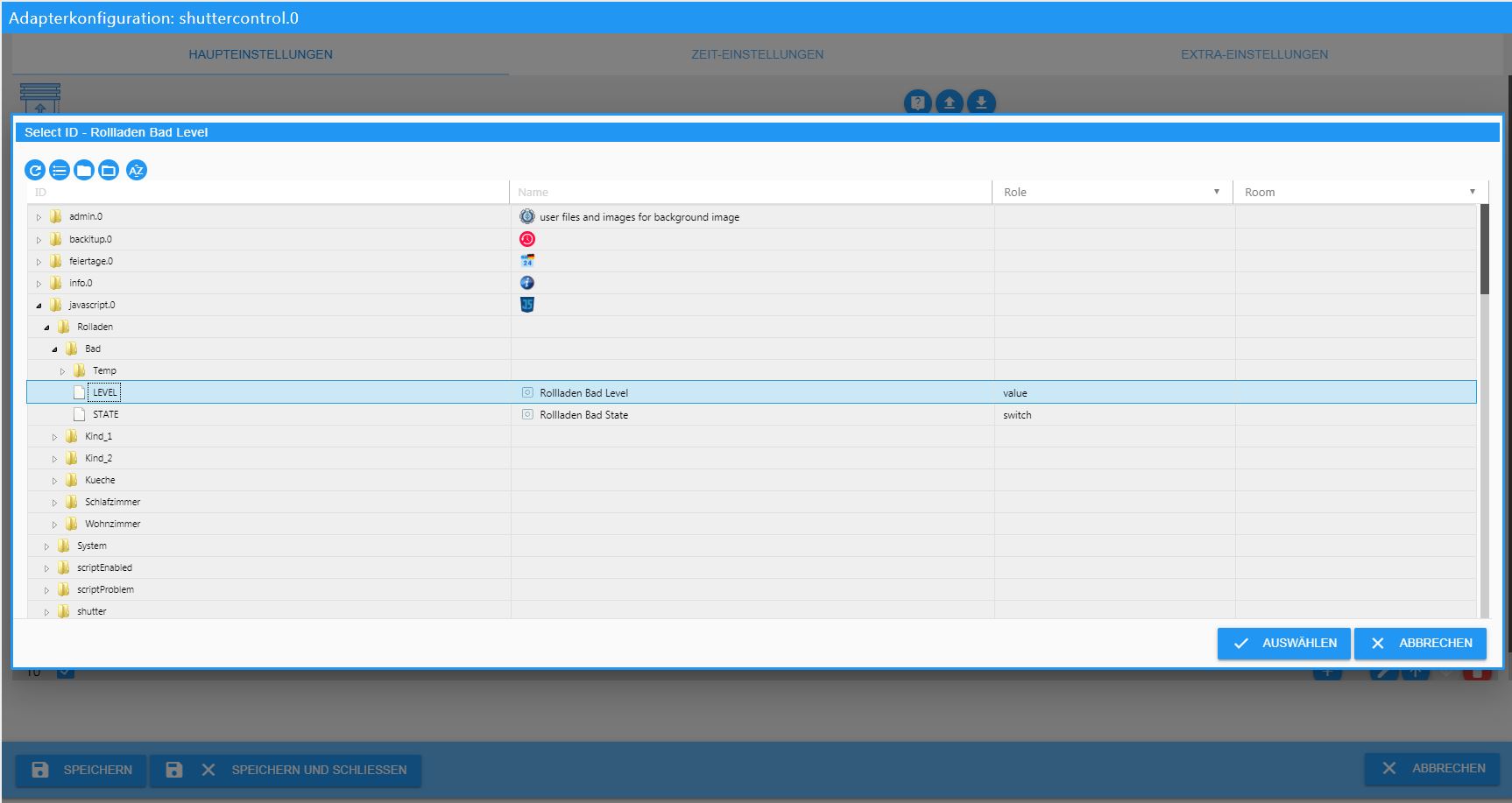
Task: Select the Wohnzimmer tree row label
Action: pos(112,524)
